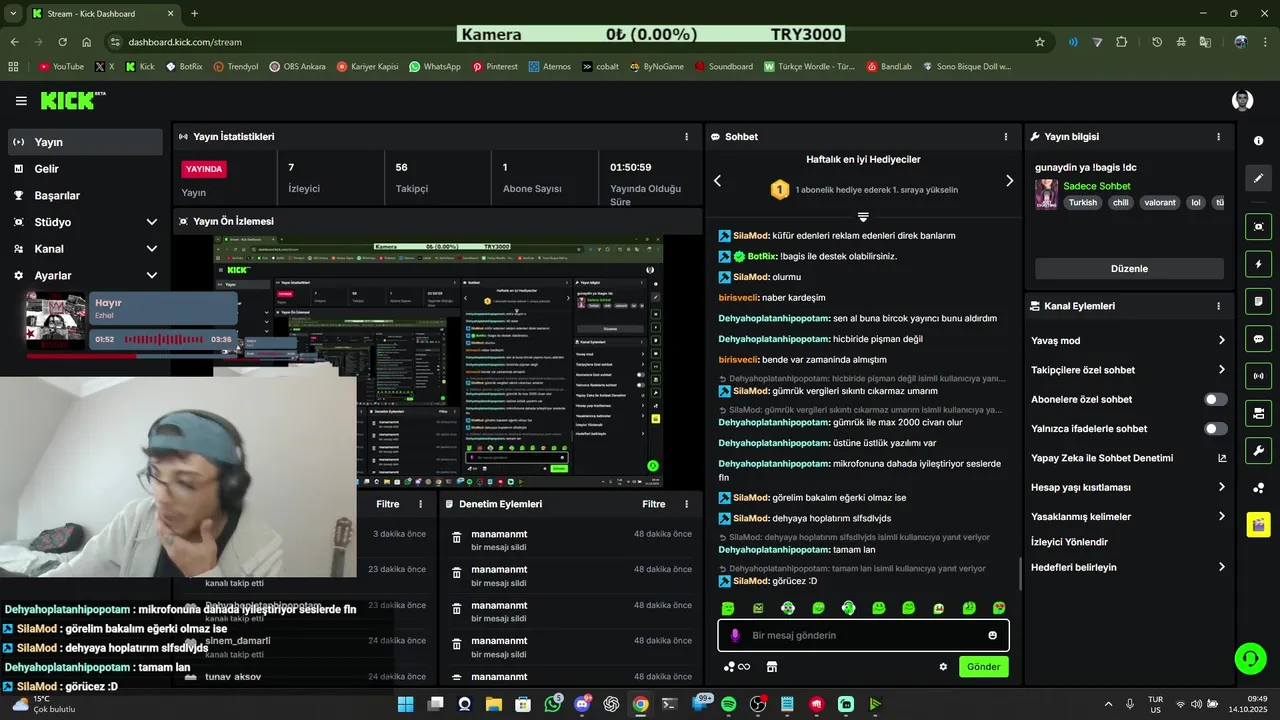Click the purple microphone in message box
The height and width of the screenshot is (720, 1280).
pos(735,635)
